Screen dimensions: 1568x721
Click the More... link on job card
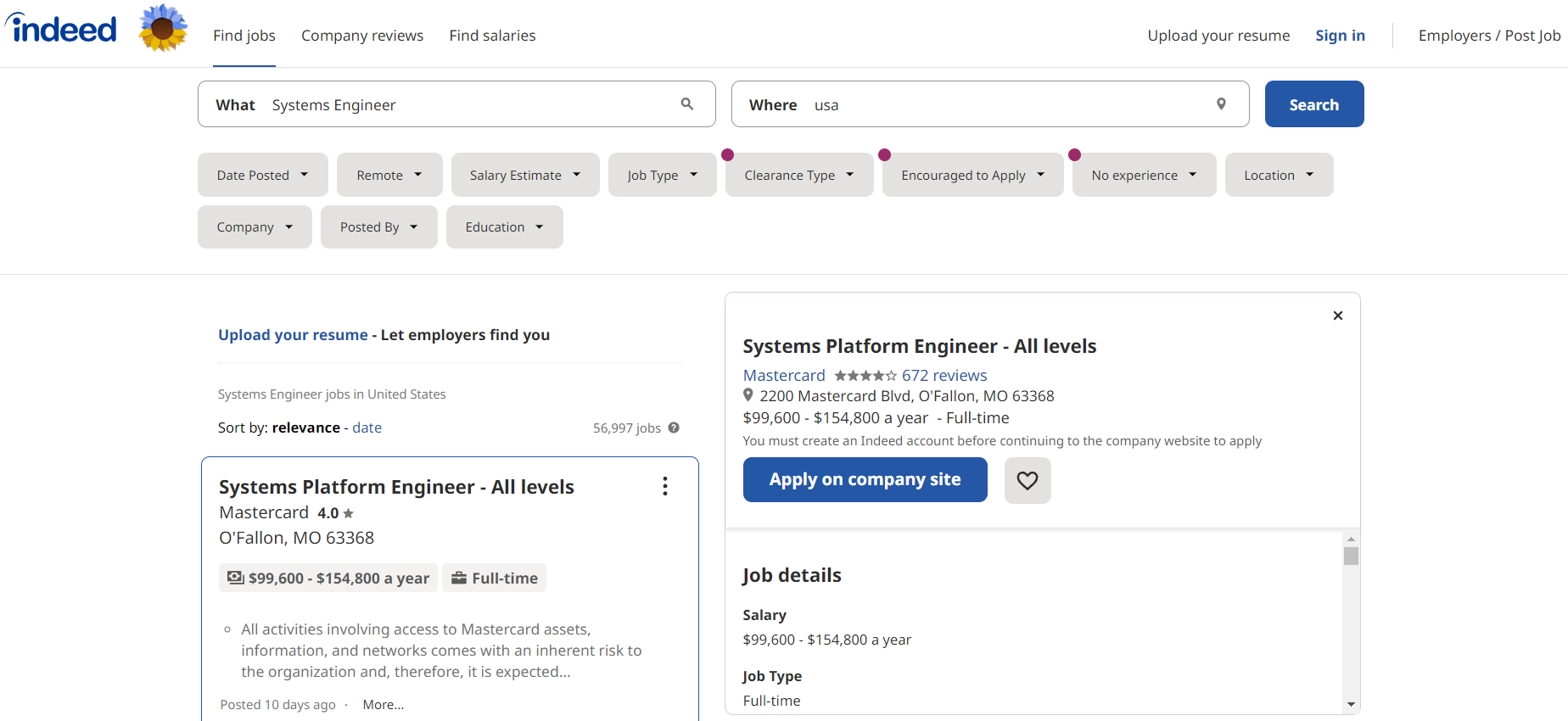click(383, 705)
